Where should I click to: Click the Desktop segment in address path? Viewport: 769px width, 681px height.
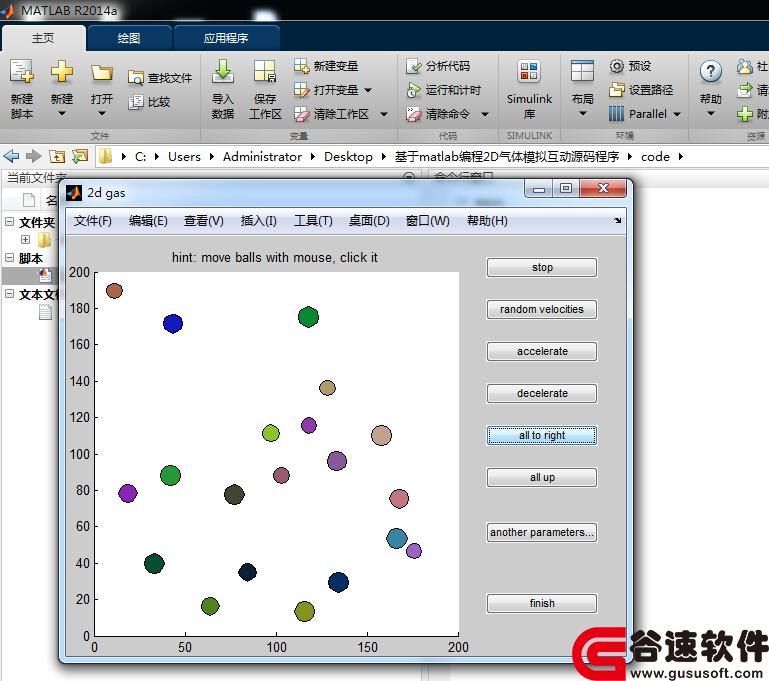[348, 157]
